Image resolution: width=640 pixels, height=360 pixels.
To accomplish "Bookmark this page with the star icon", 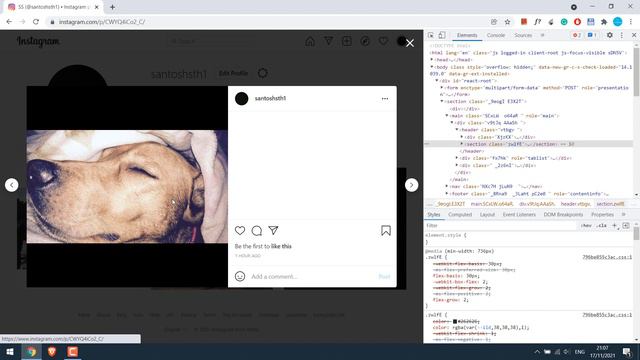I will [x=507, y=22].
